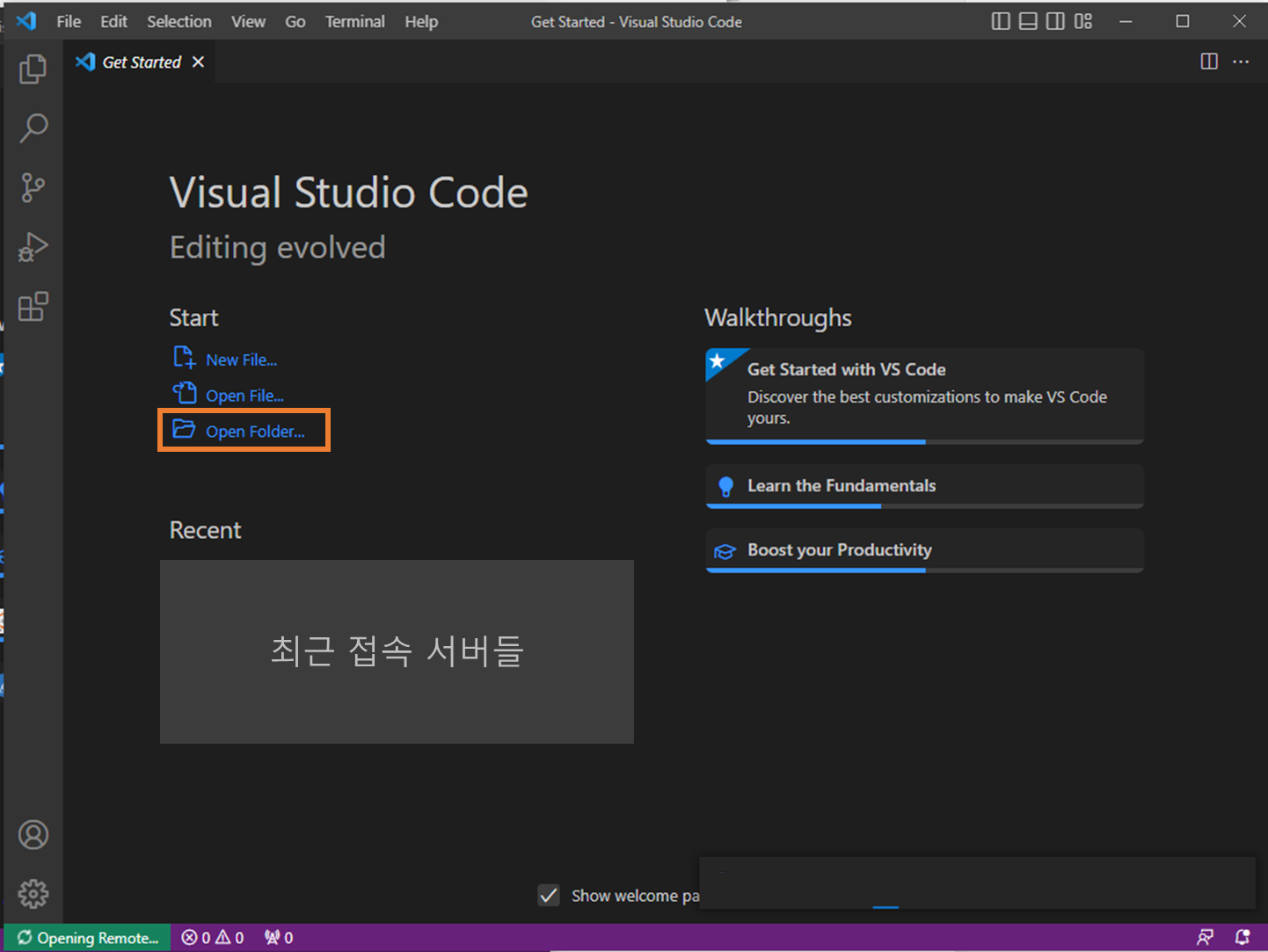Click the Walkthroughs heading text

778,317
